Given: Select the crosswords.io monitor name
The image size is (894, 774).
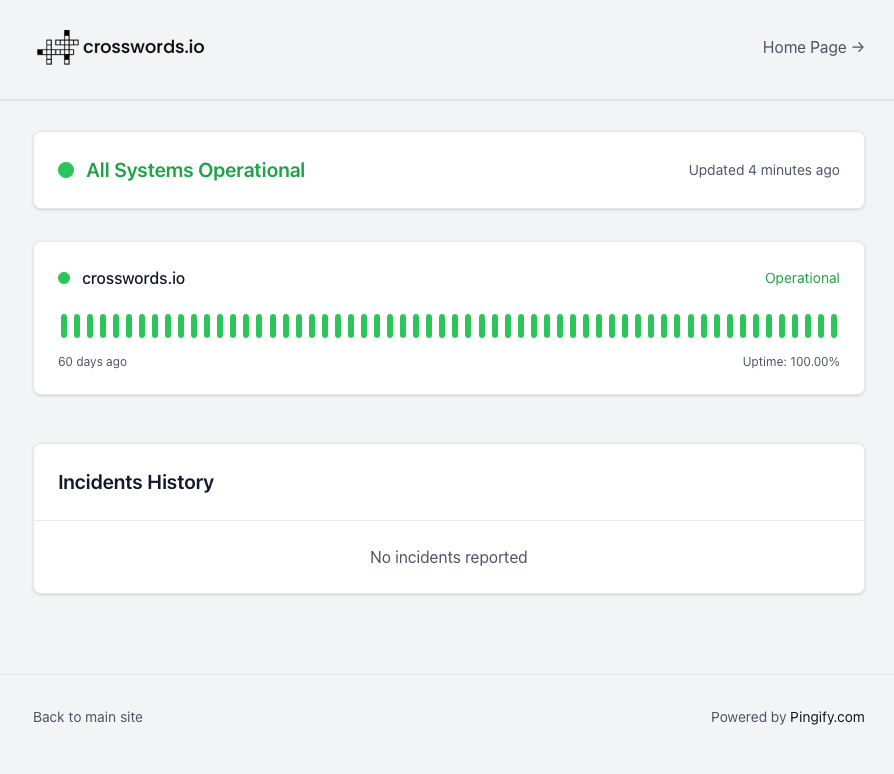Looking at the screenshot, I should pyautogui.click(x=133, y=278).
